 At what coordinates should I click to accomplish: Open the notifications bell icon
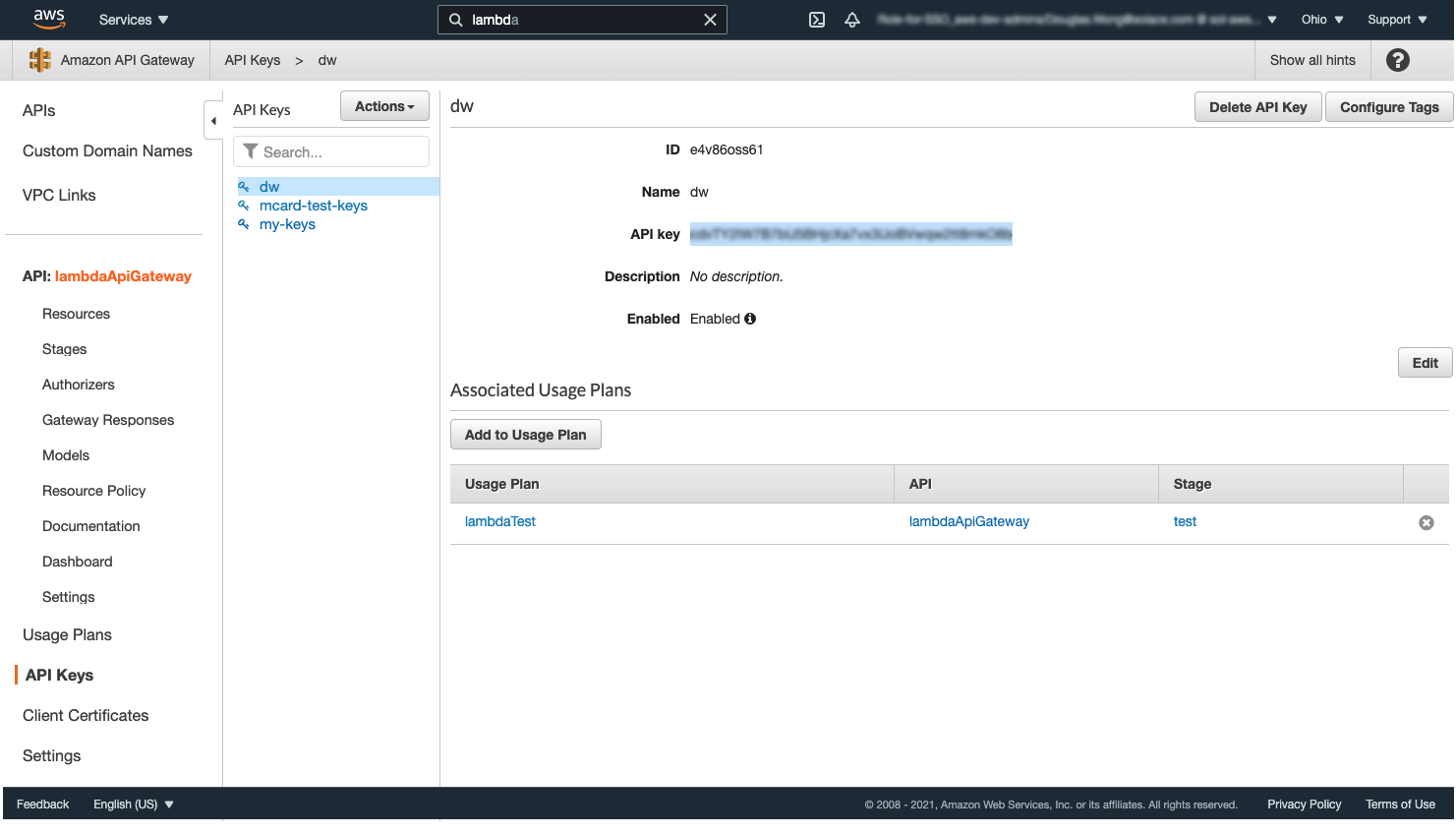pos(852,20)
